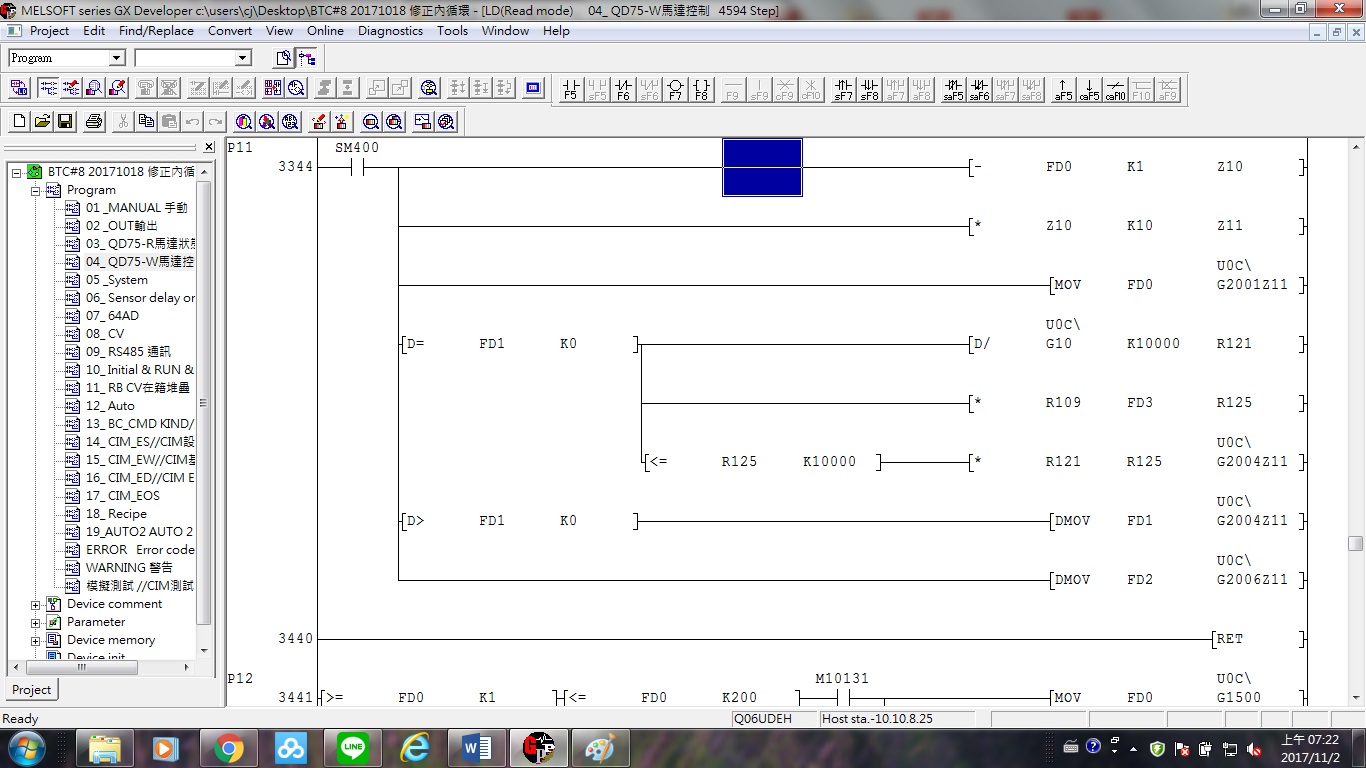Screen dimensions: 1366x768
Task: Click the invert operation result caF10 icon
Action: click(1115, 89)
